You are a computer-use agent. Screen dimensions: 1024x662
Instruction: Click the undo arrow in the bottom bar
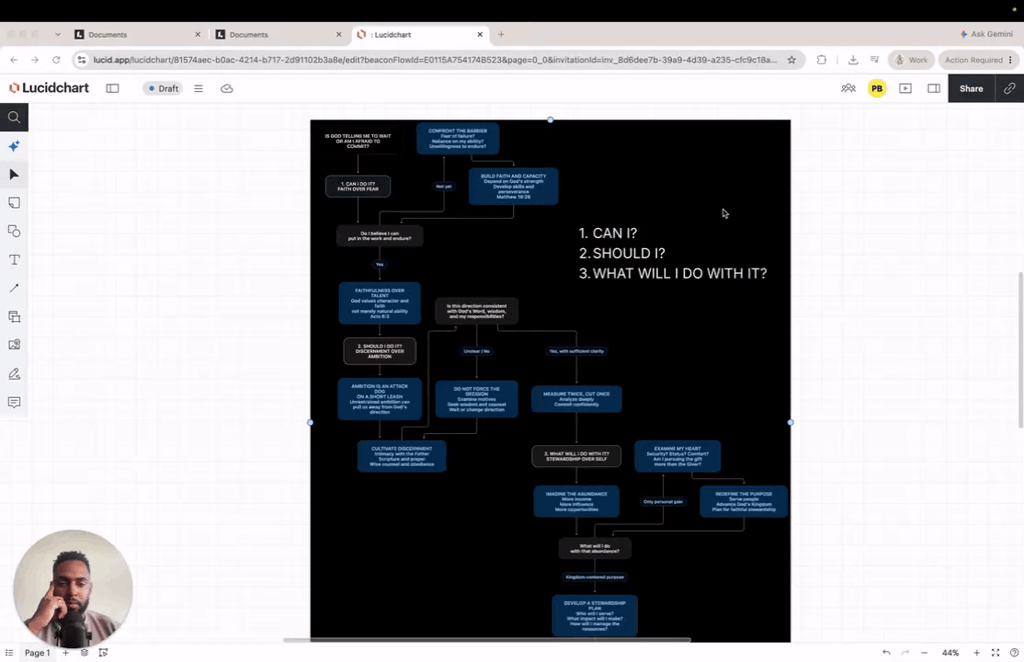(886, 652)
